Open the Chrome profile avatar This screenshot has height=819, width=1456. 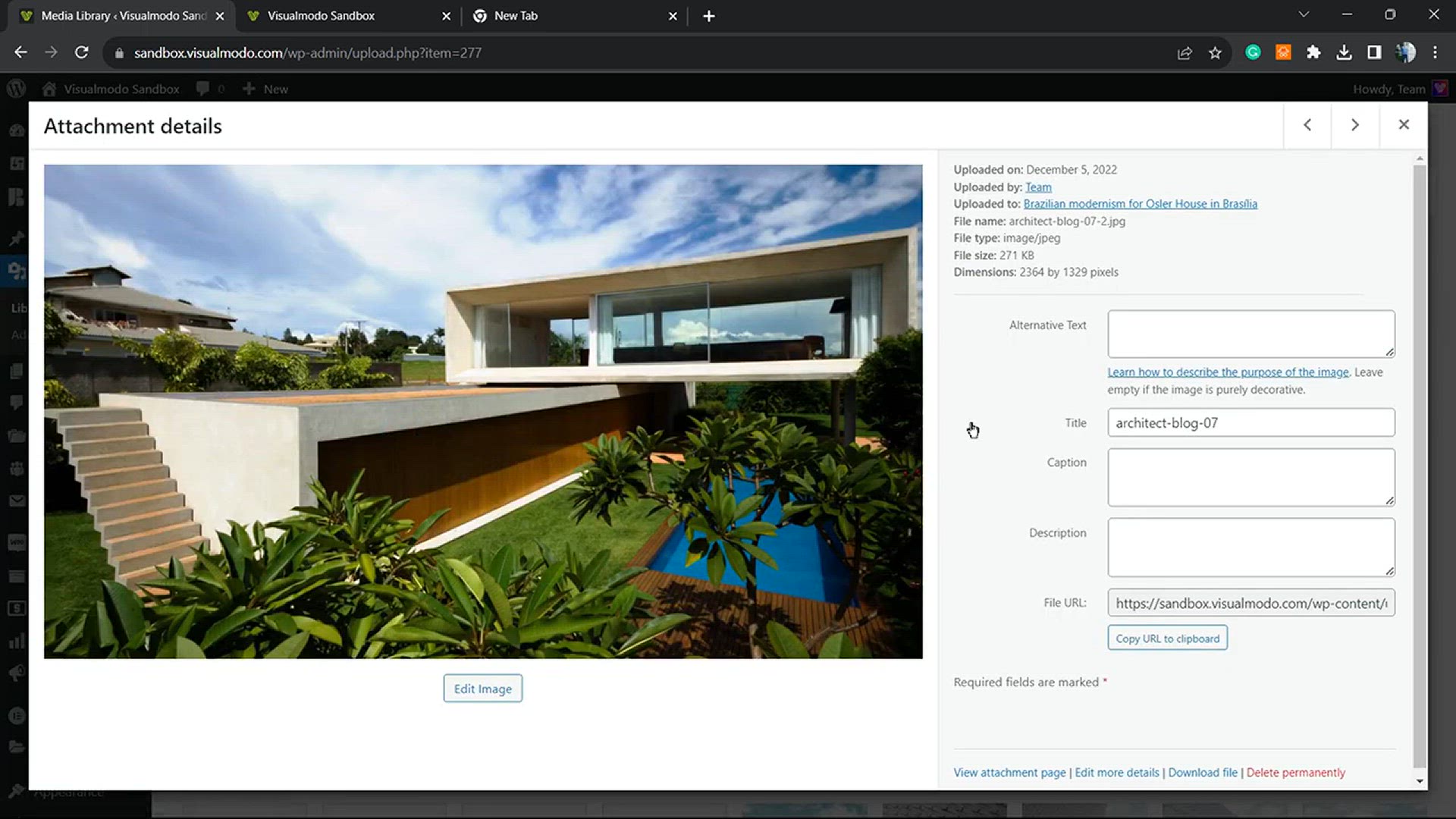tap(1405, 52)
